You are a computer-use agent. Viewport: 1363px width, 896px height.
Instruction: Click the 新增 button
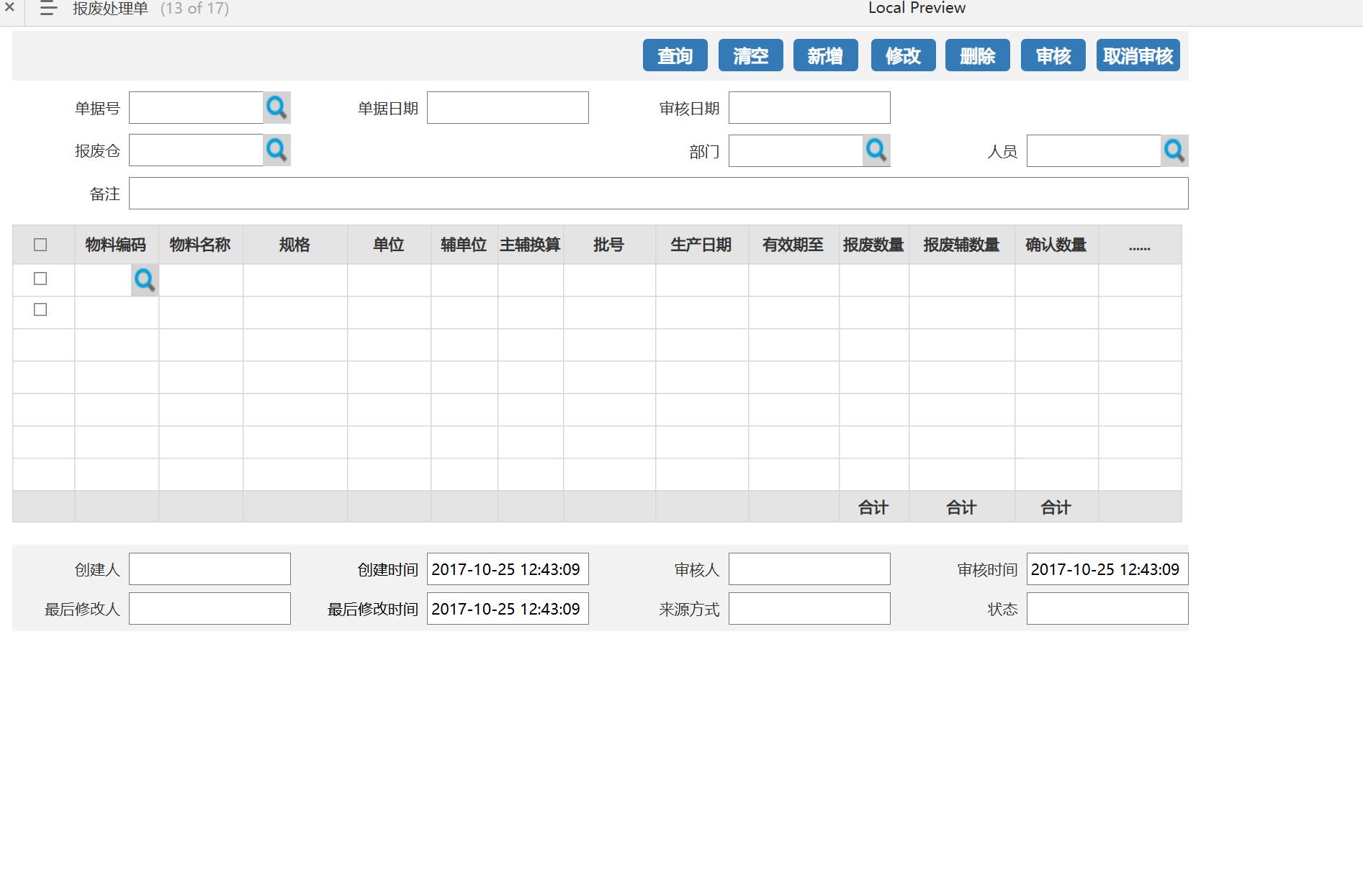(x=826, y=55)
